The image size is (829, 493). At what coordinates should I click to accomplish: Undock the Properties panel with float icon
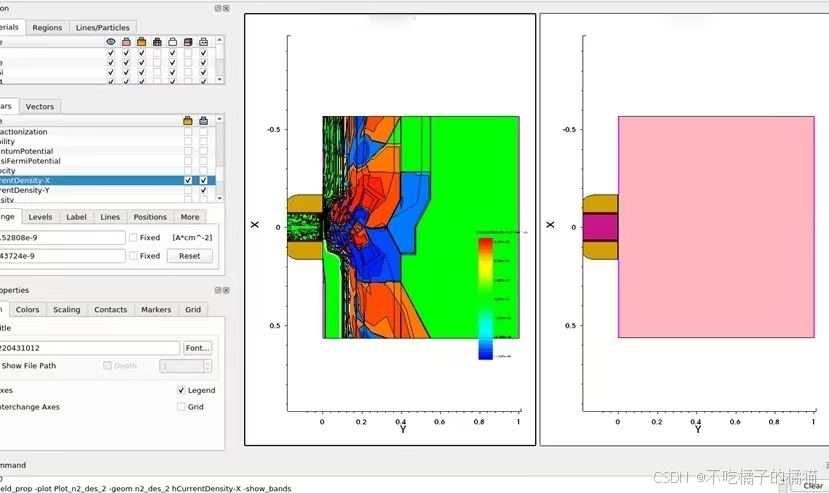pyautogui.click(x=218, y=290)
